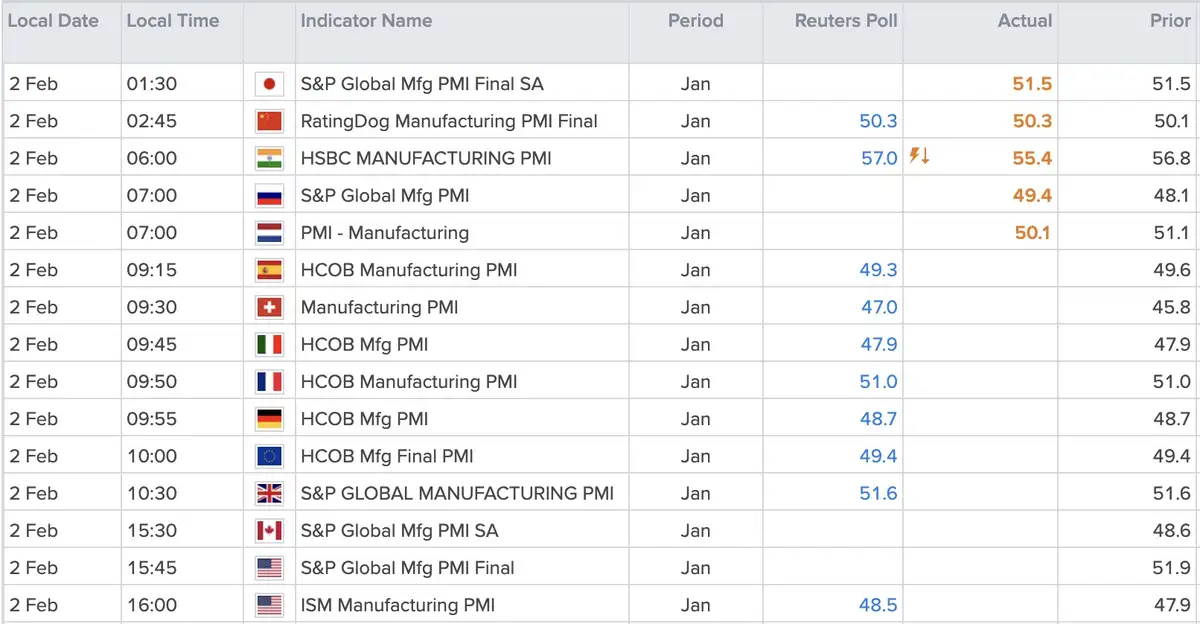Viewport: 1200px width, 624px height.
Task: Select HCOB Mfg Final PMI indicator
Action: pos(387,456)
